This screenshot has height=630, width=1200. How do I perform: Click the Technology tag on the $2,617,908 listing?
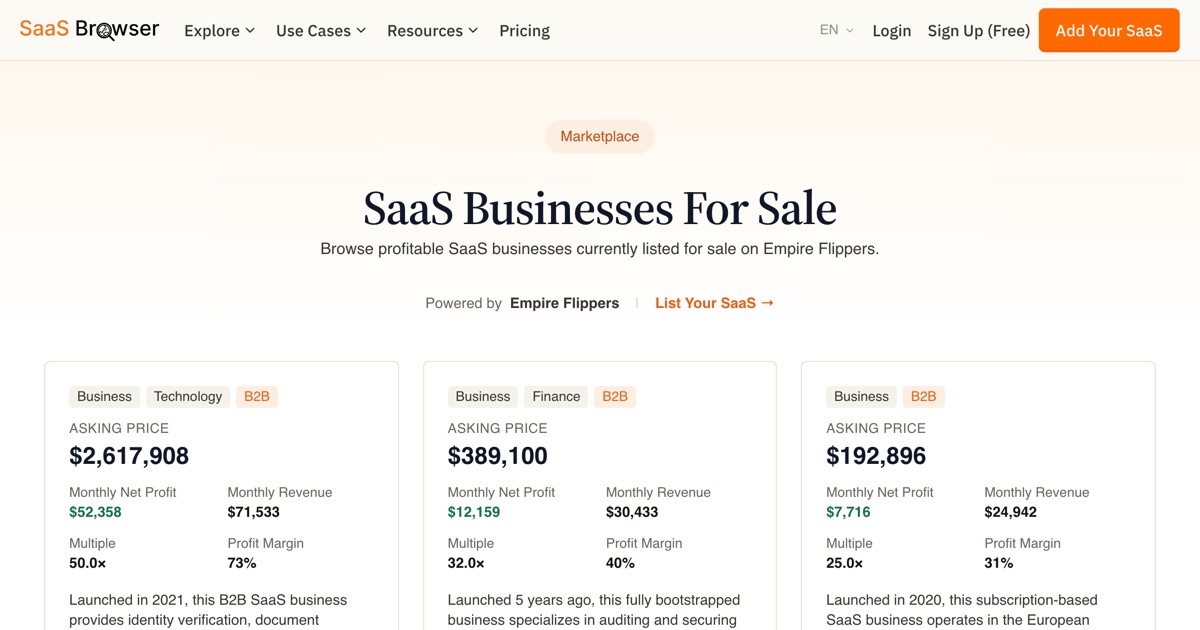pos(188,397)
